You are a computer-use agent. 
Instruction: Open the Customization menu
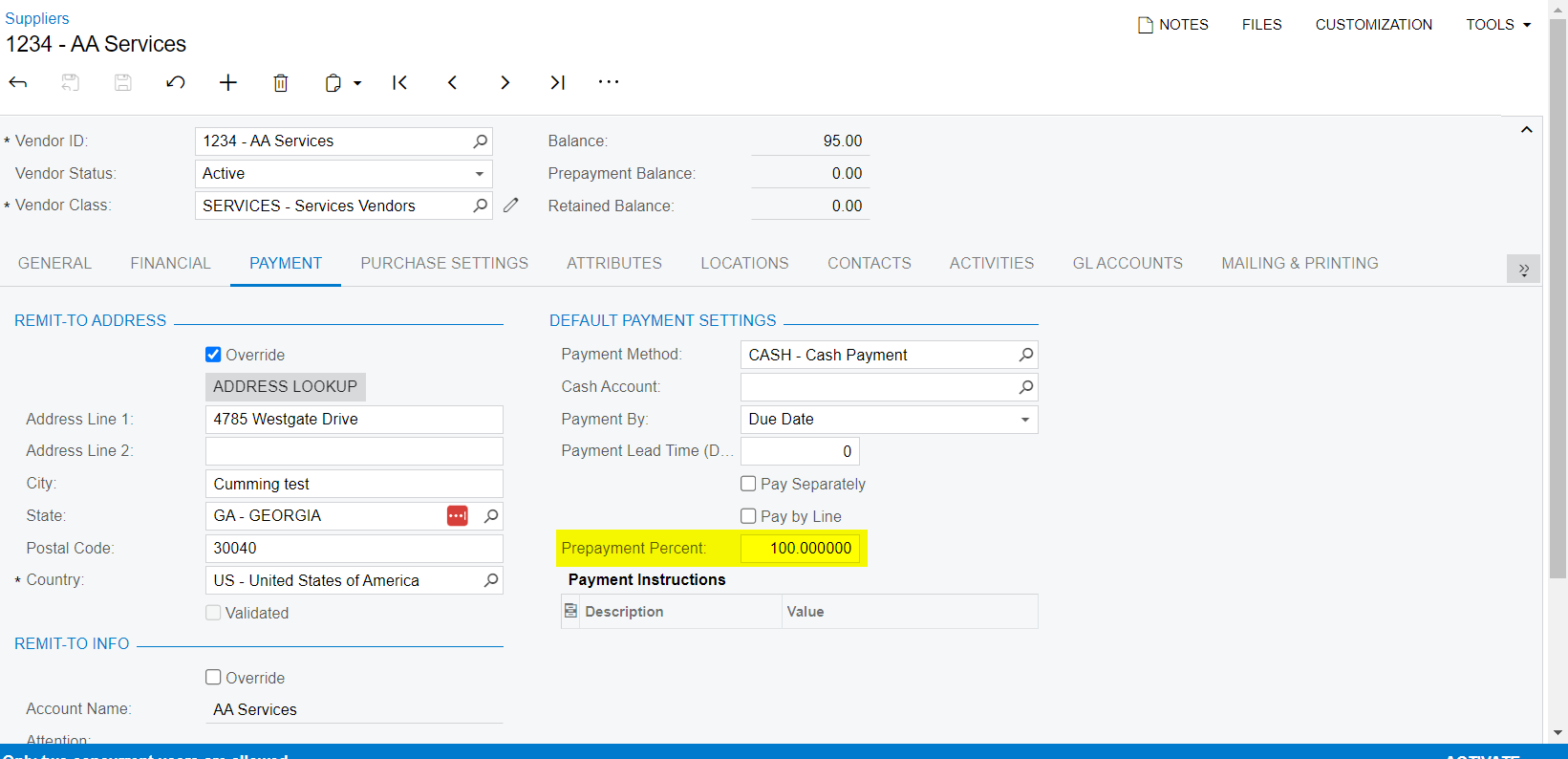coord(1374,25)
